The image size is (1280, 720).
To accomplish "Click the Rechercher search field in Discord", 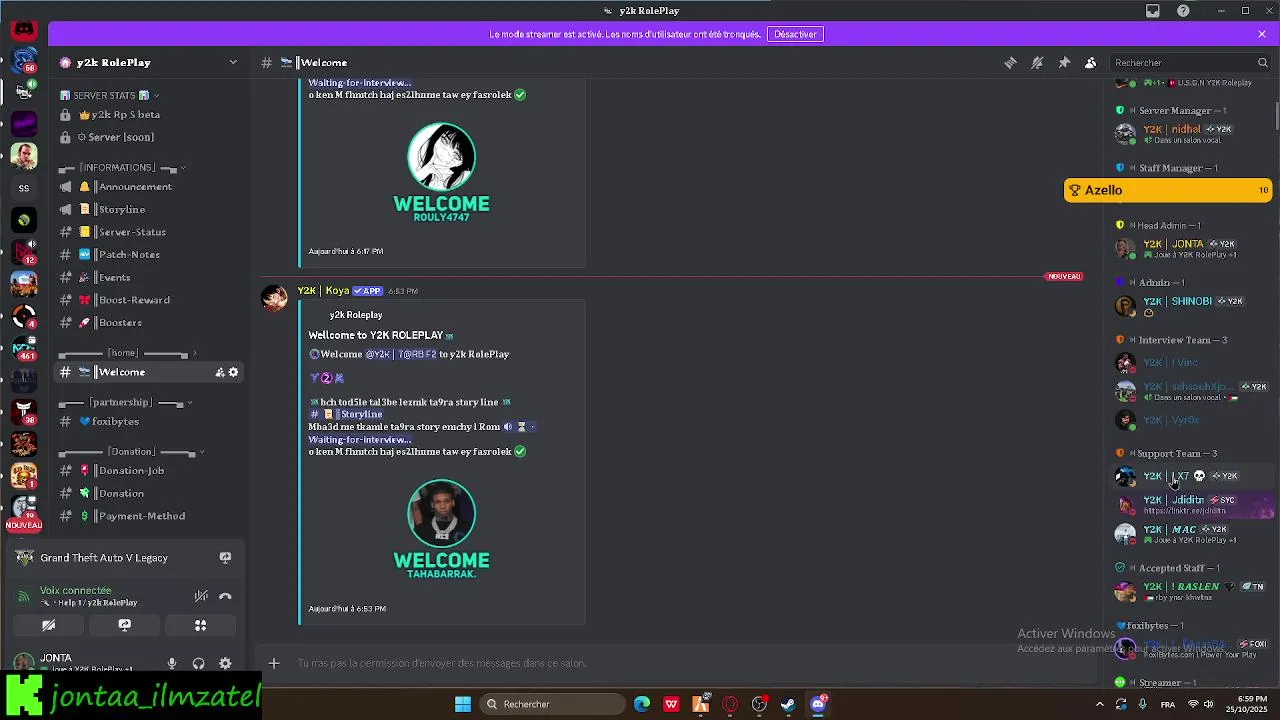I will pos(1191,62).
